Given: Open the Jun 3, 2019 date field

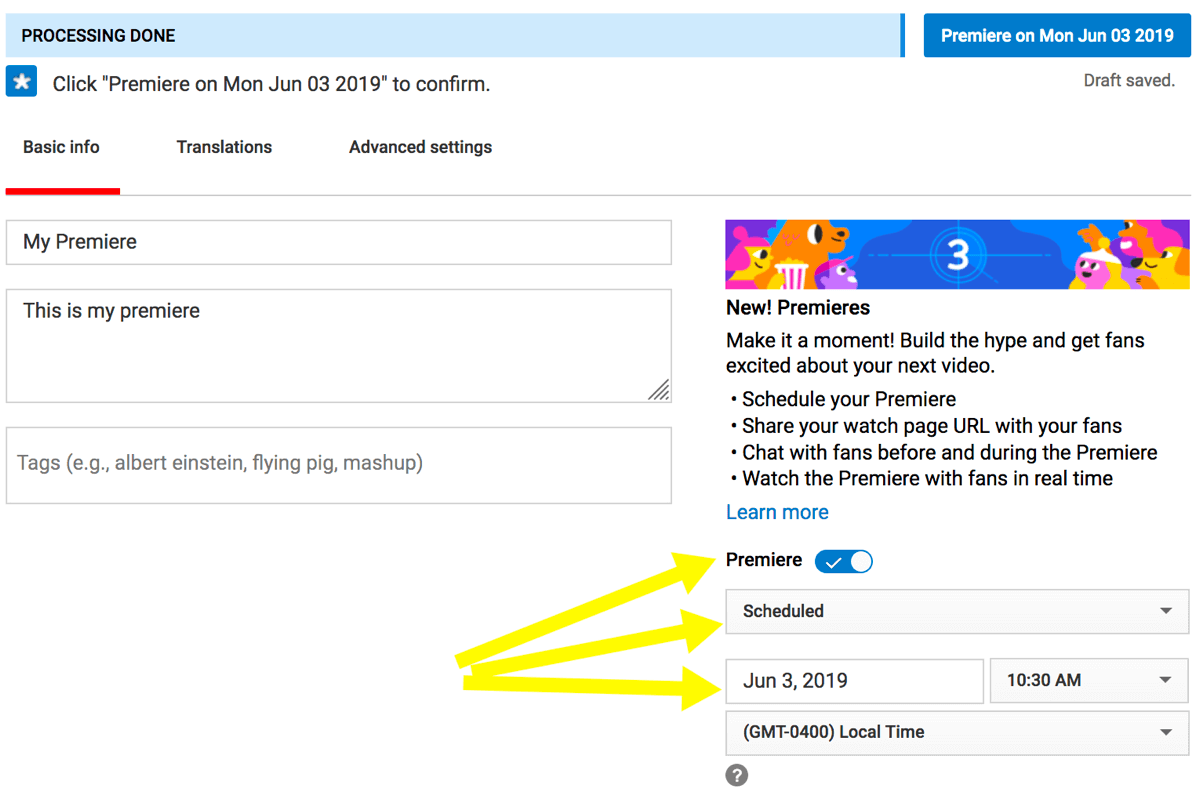Looking at the screenshot, I should [x=854, y=681].
